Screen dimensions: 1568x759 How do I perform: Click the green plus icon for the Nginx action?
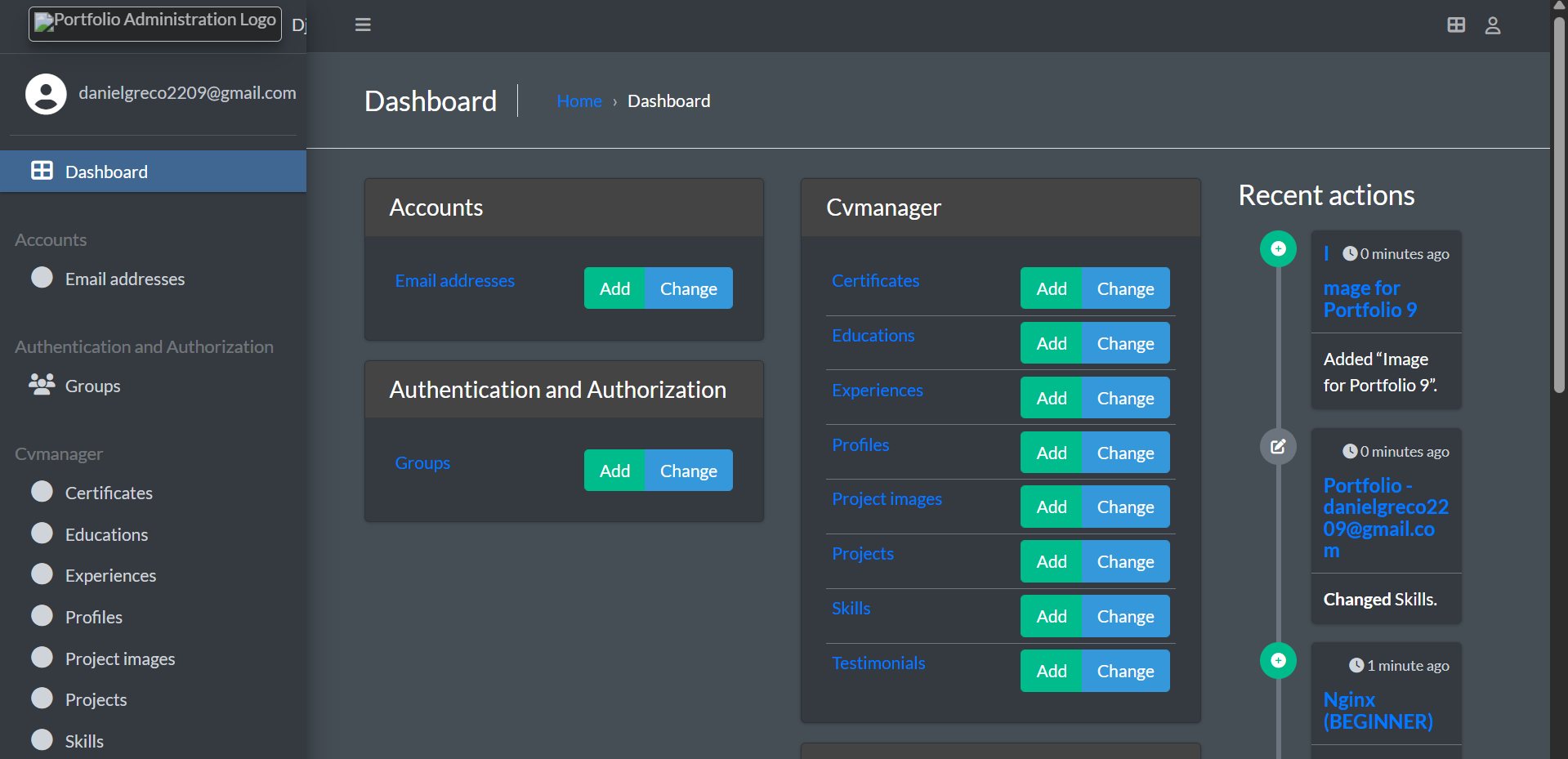(1278, 660)
